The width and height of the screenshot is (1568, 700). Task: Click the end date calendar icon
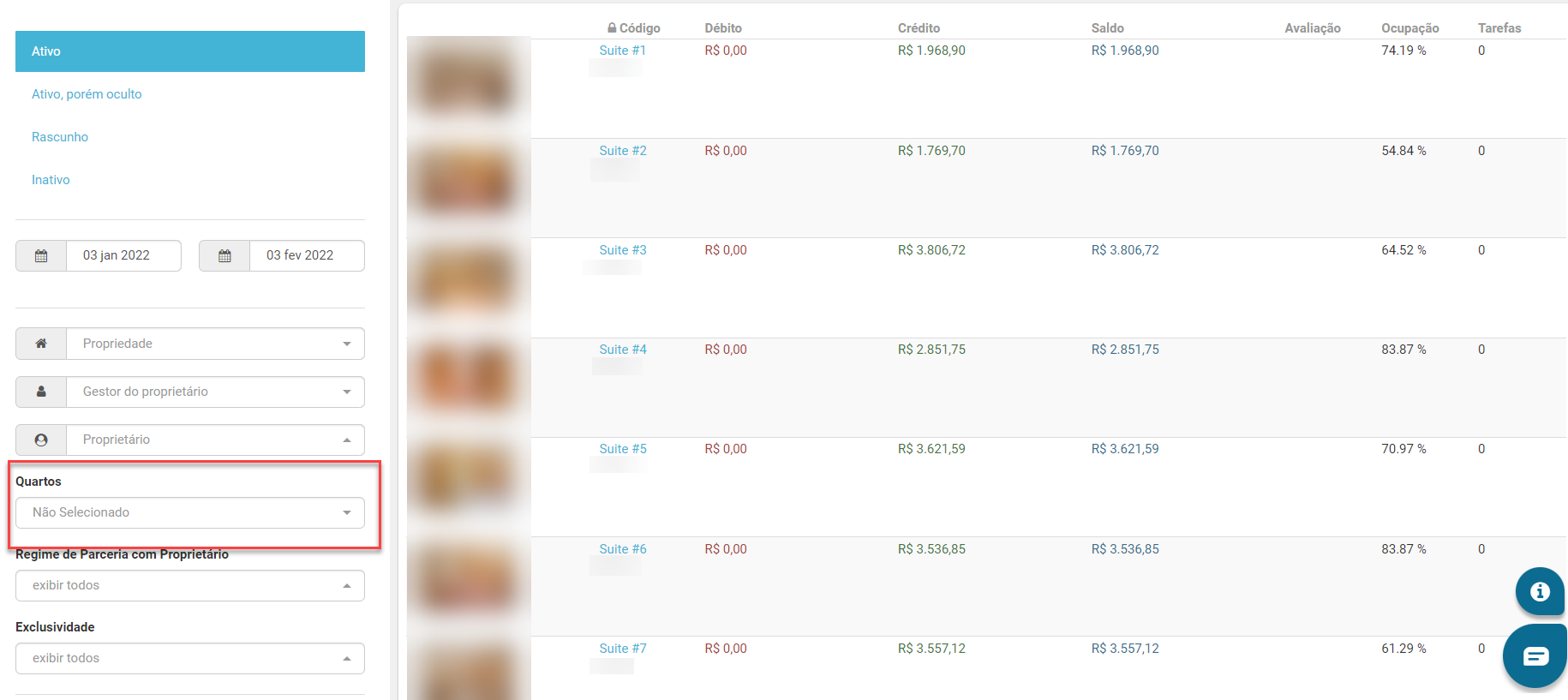pyautogui.click(x=224, y=255)
